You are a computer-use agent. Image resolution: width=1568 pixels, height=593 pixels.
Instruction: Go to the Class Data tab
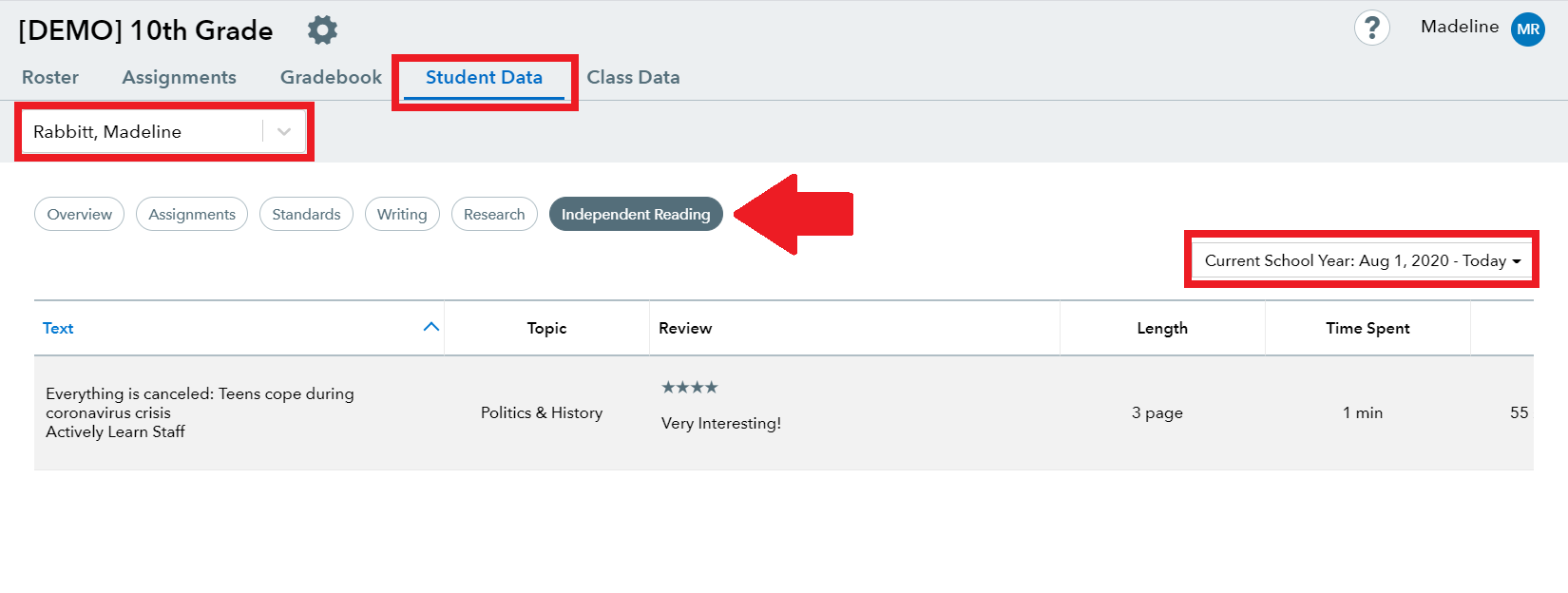[x=633, y=77]
